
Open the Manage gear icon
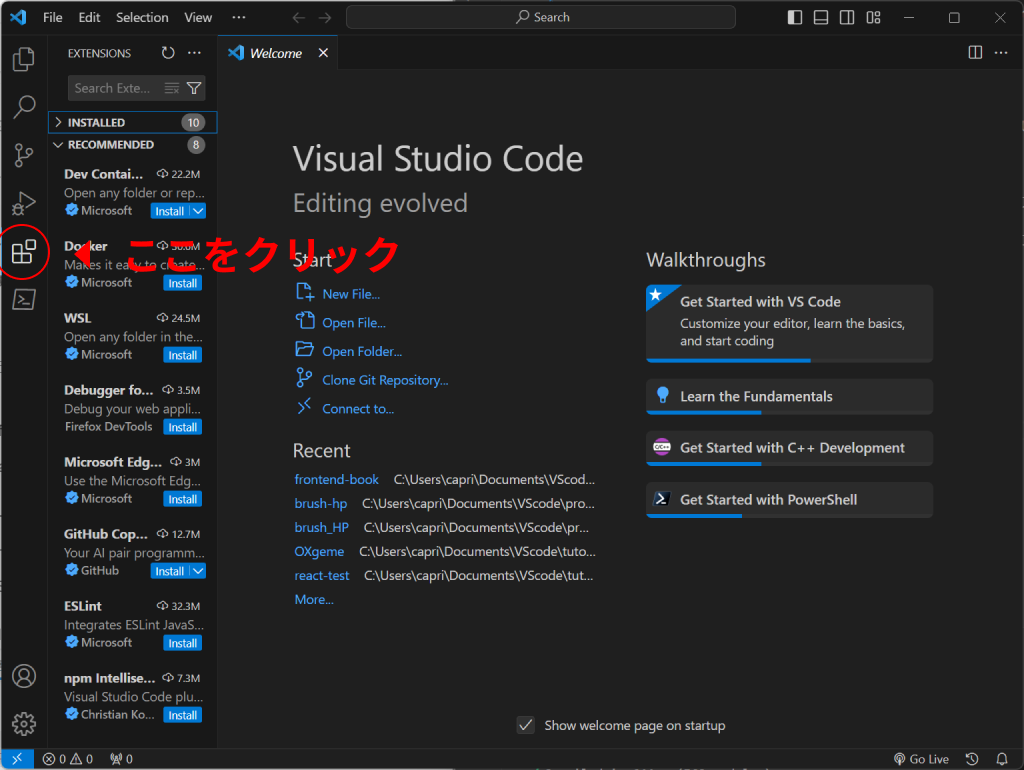pyautogui.click(x=24, y=724)
